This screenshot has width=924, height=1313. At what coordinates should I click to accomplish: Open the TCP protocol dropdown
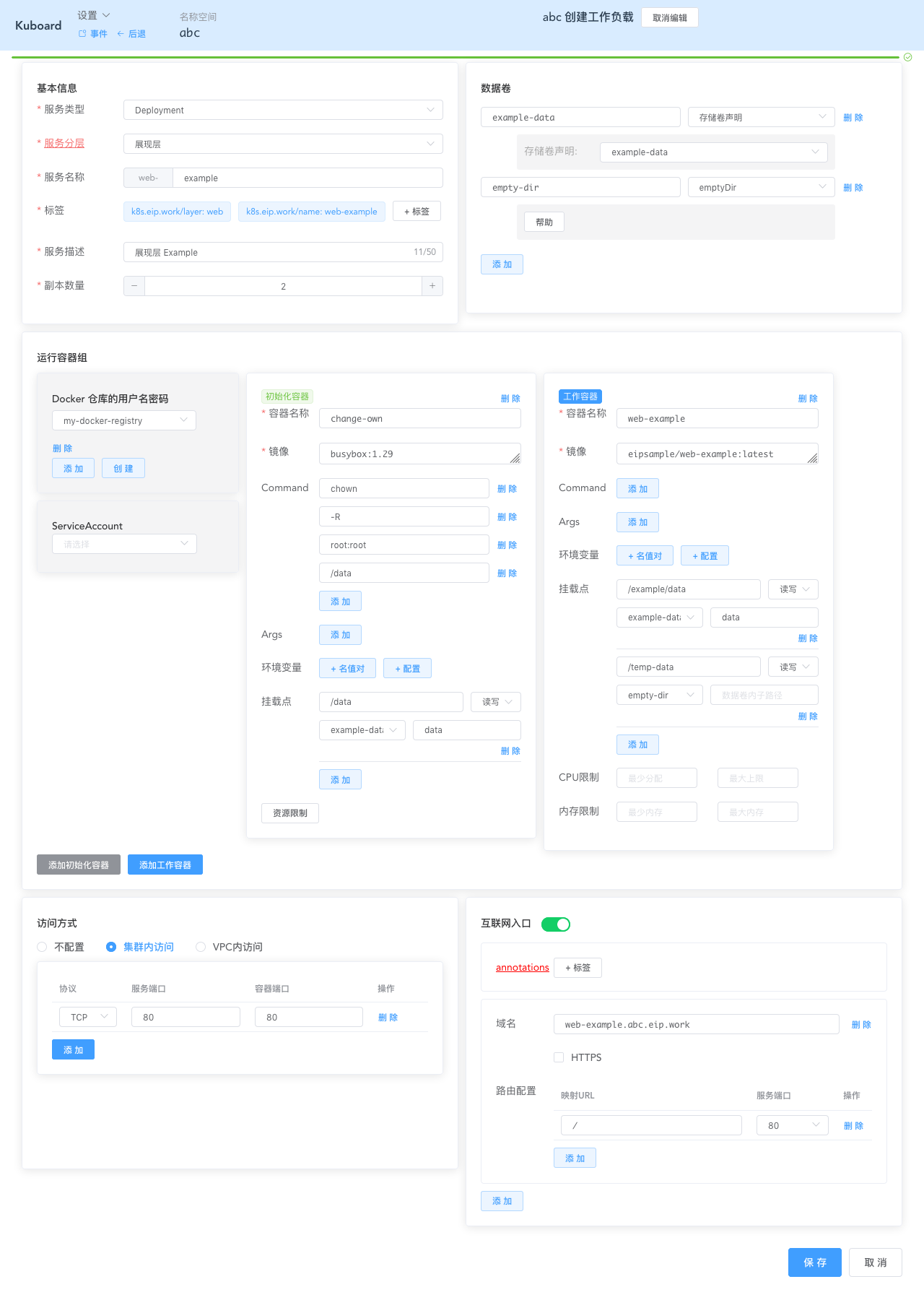(88, 1017)
